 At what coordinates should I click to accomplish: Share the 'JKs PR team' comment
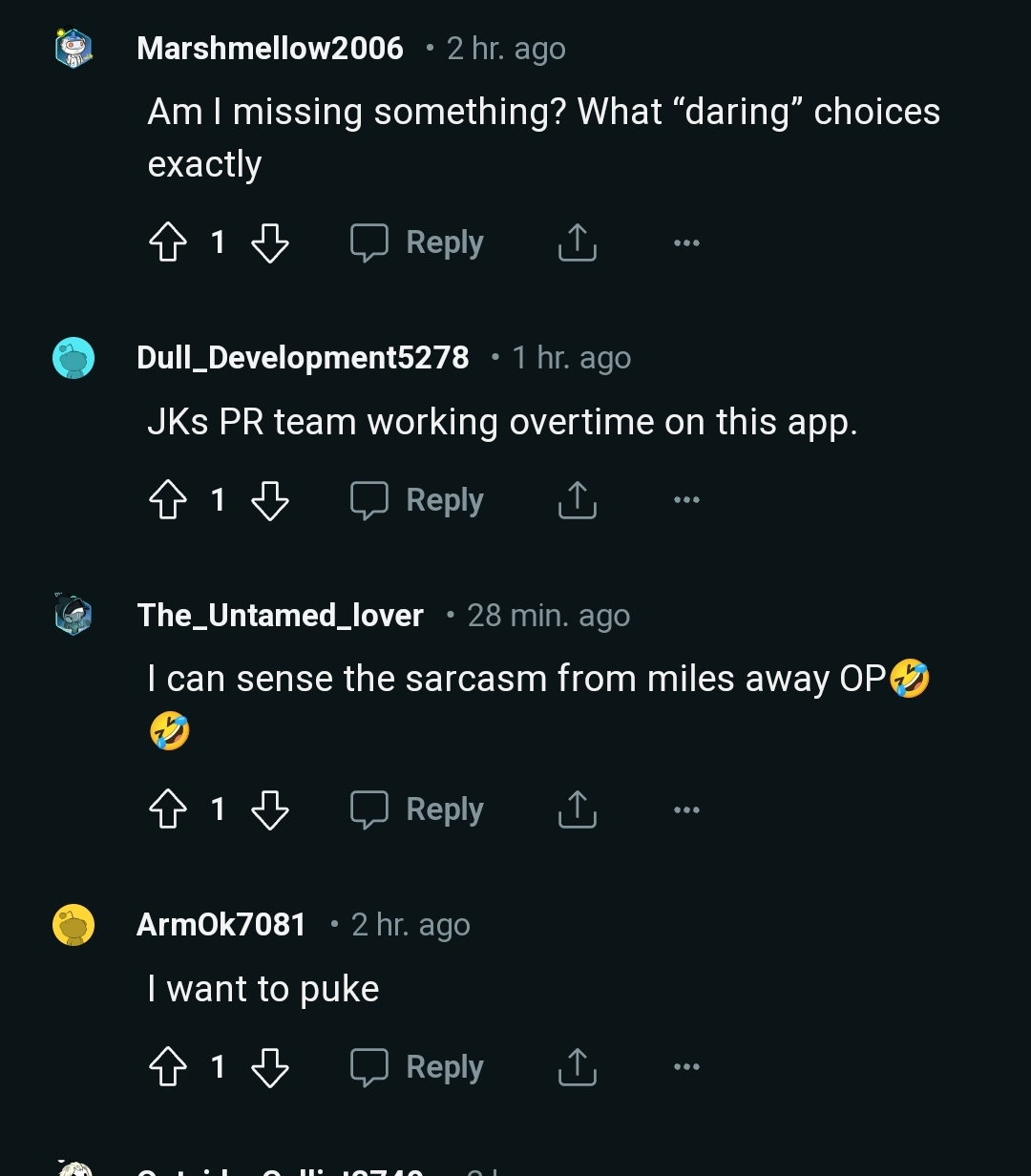pyautogui.click(x=577, y=499)
